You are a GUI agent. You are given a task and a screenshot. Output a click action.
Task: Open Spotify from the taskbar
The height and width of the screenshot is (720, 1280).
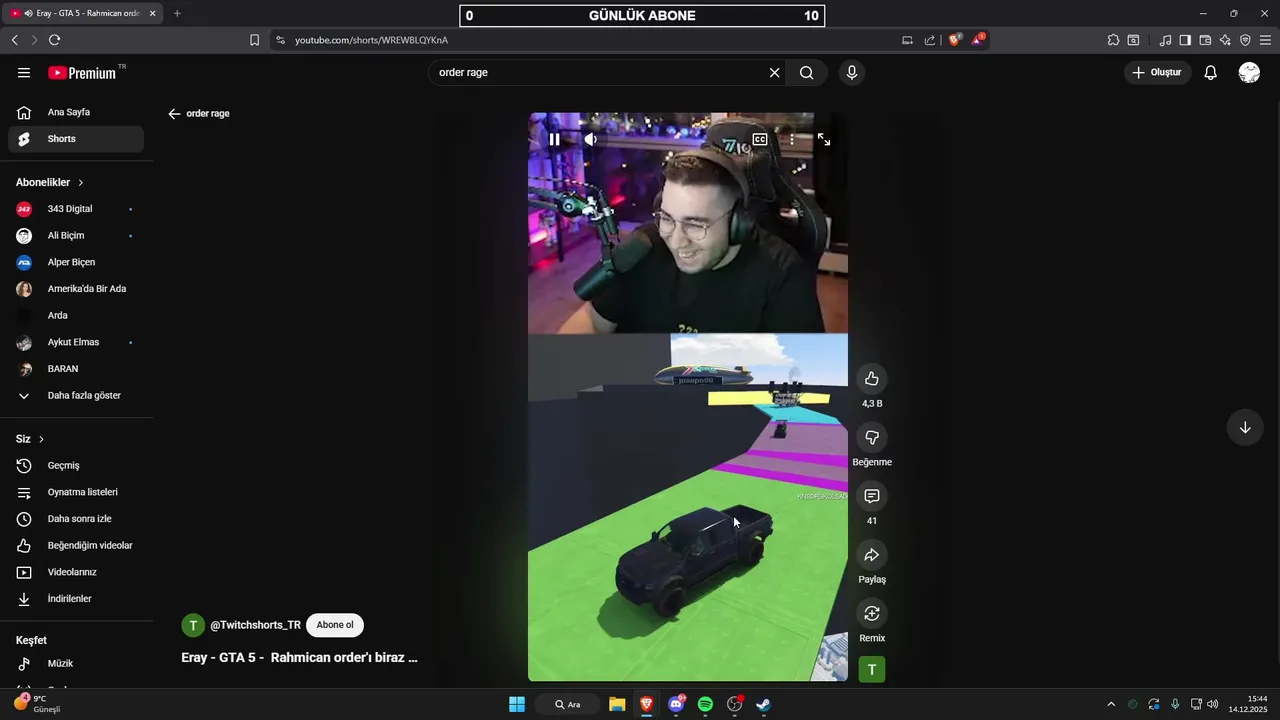(705, 704)
